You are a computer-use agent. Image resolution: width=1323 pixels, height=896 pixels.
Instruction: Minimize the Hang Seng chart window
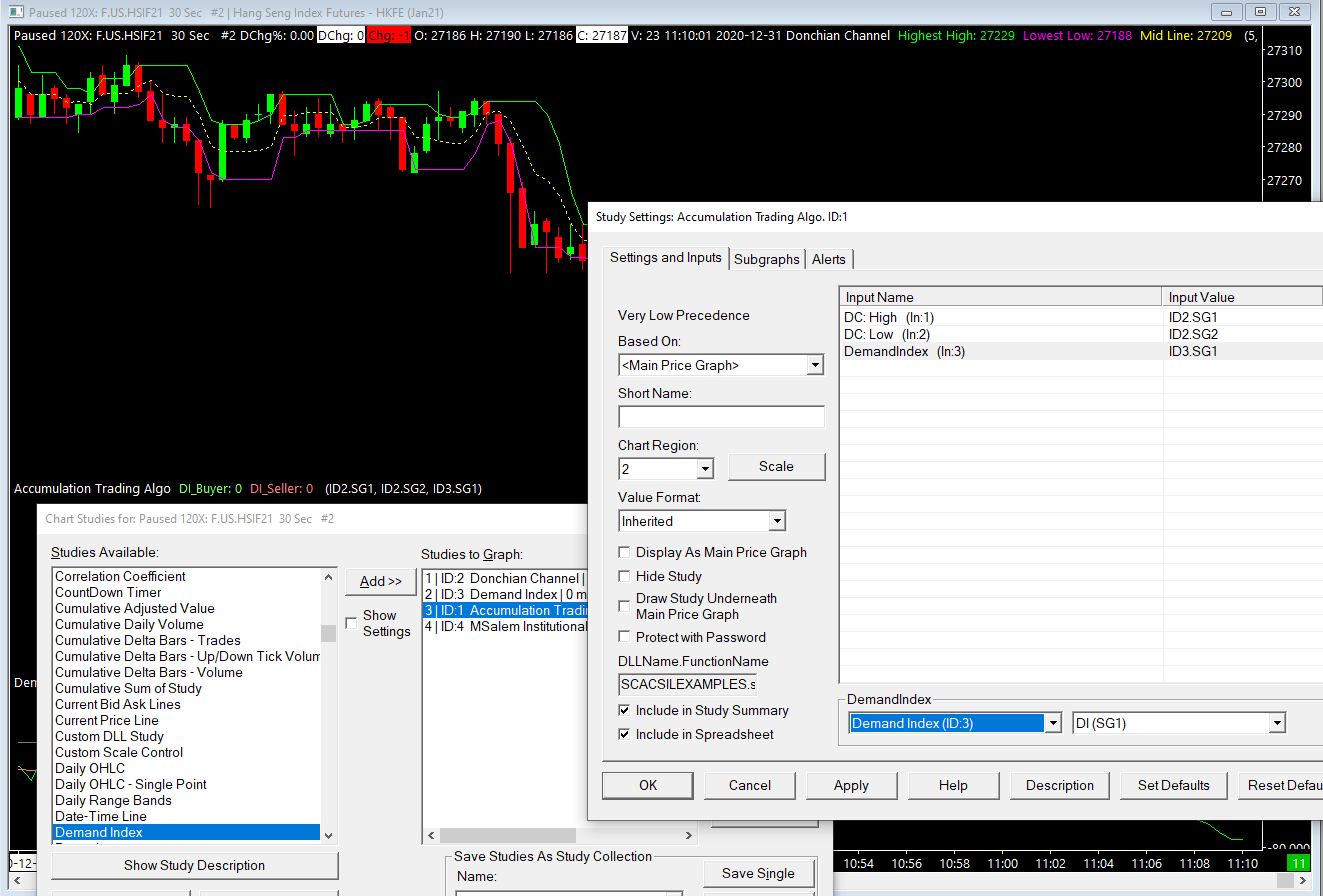point(1226,12)
